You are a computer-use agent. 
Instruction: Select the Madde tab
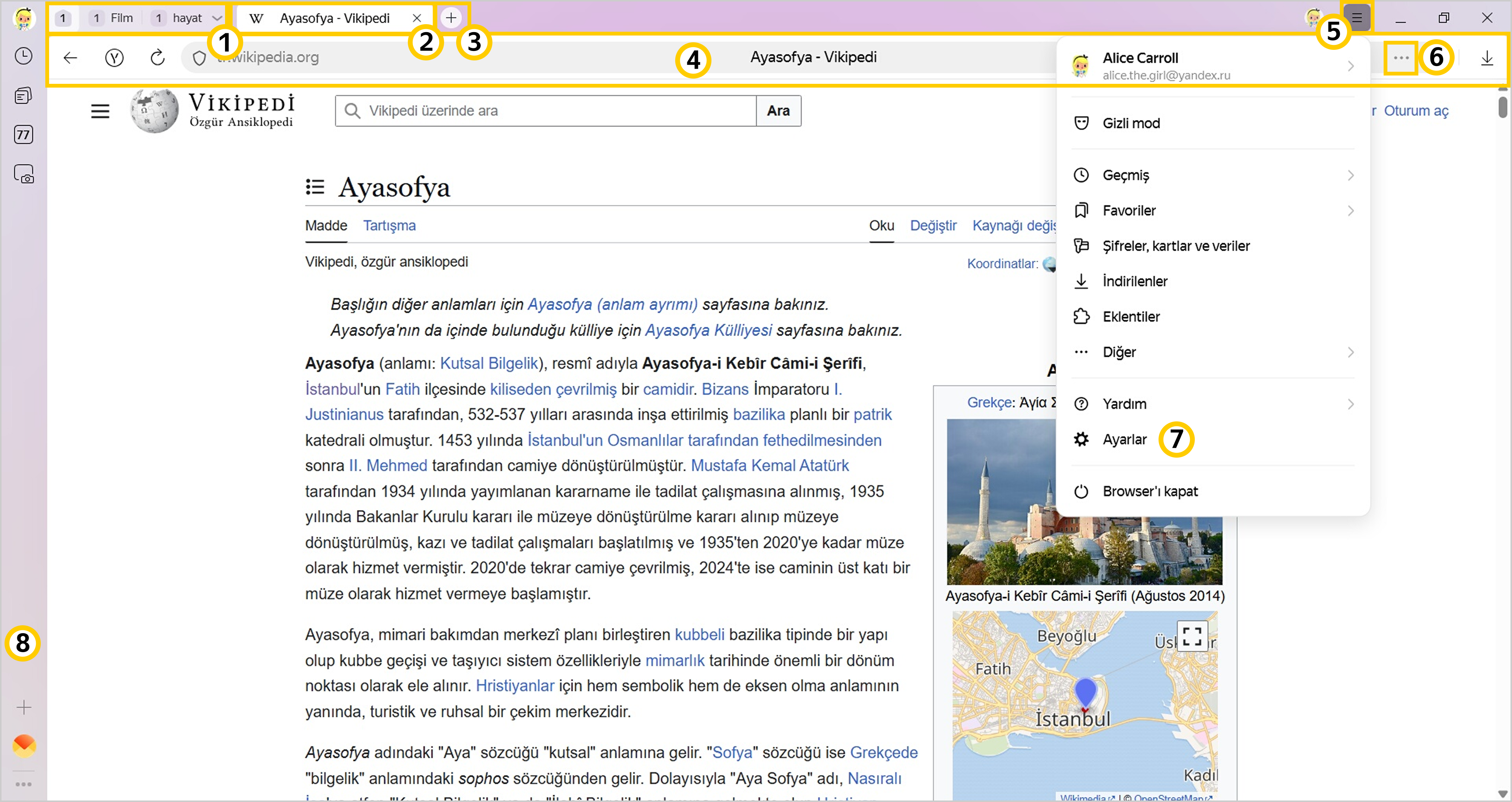326,225
